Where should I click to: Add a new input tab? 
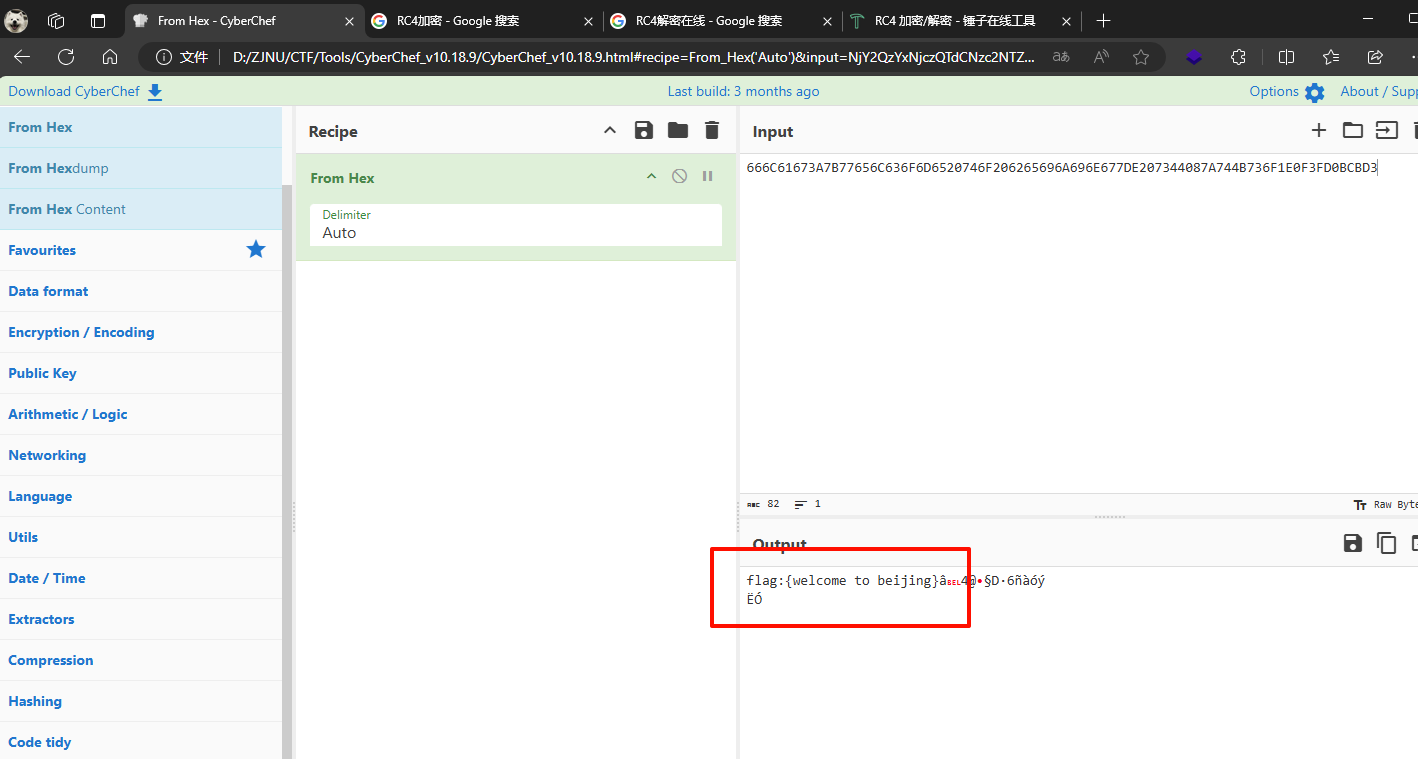point(1319,130)
